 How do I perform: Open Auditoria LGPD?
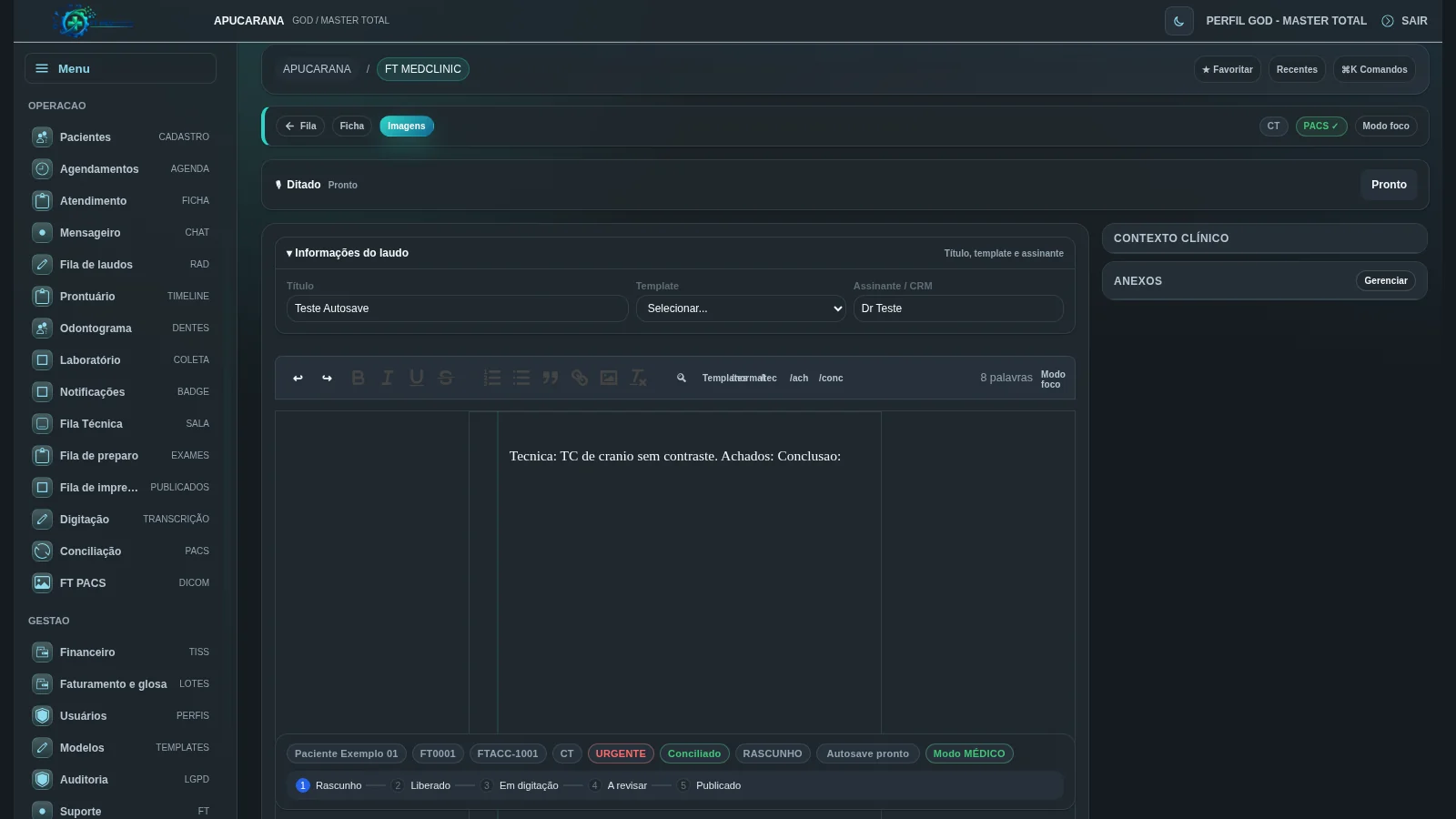[x=120, y=780]
